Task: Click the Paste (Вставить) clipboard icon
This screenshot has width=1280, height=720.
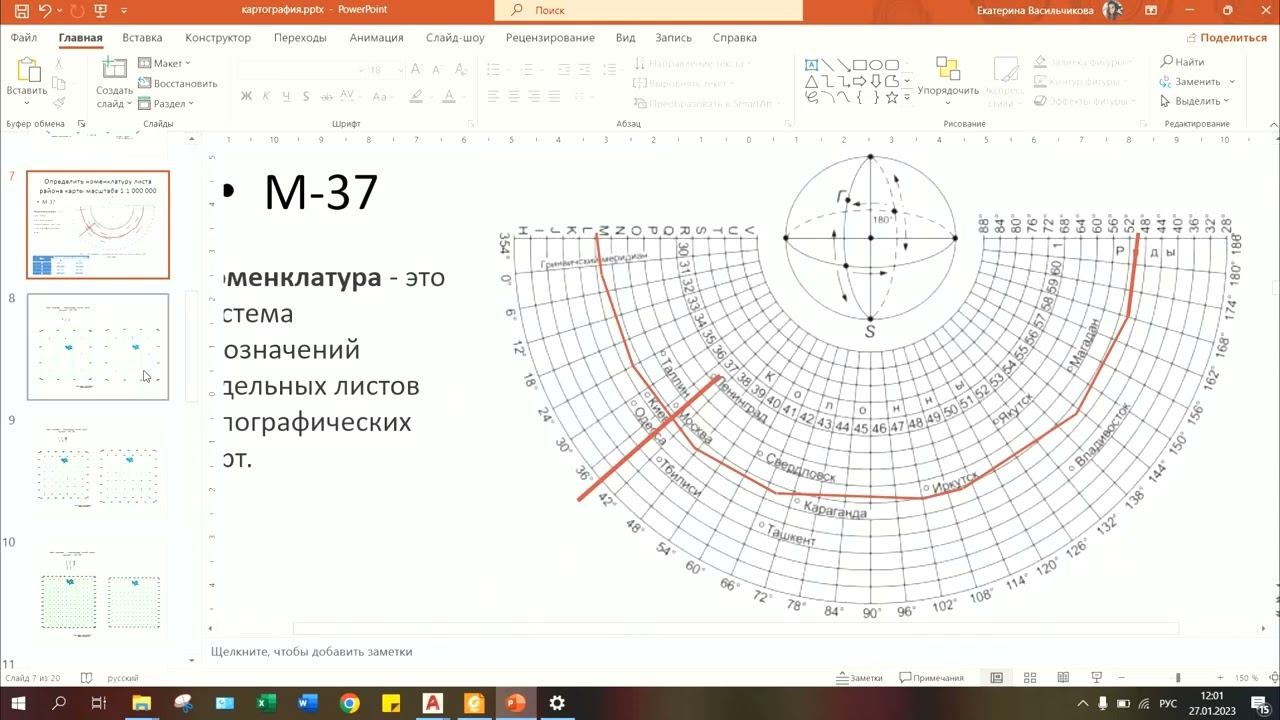Action: click(x=27, y=70)
